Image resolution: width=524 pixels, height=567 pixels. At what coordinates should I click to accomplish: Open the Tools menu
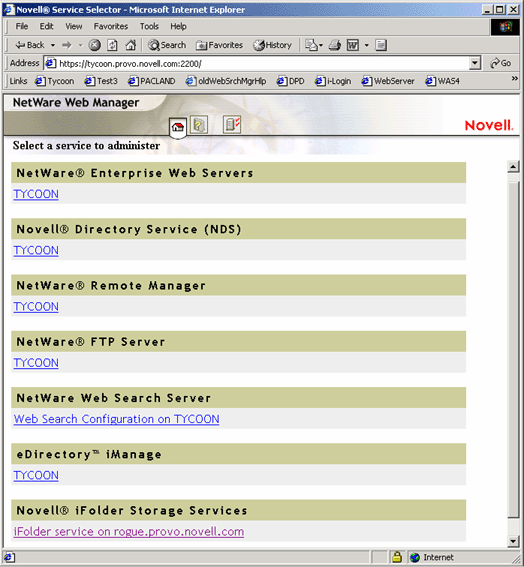coord(149,26)
